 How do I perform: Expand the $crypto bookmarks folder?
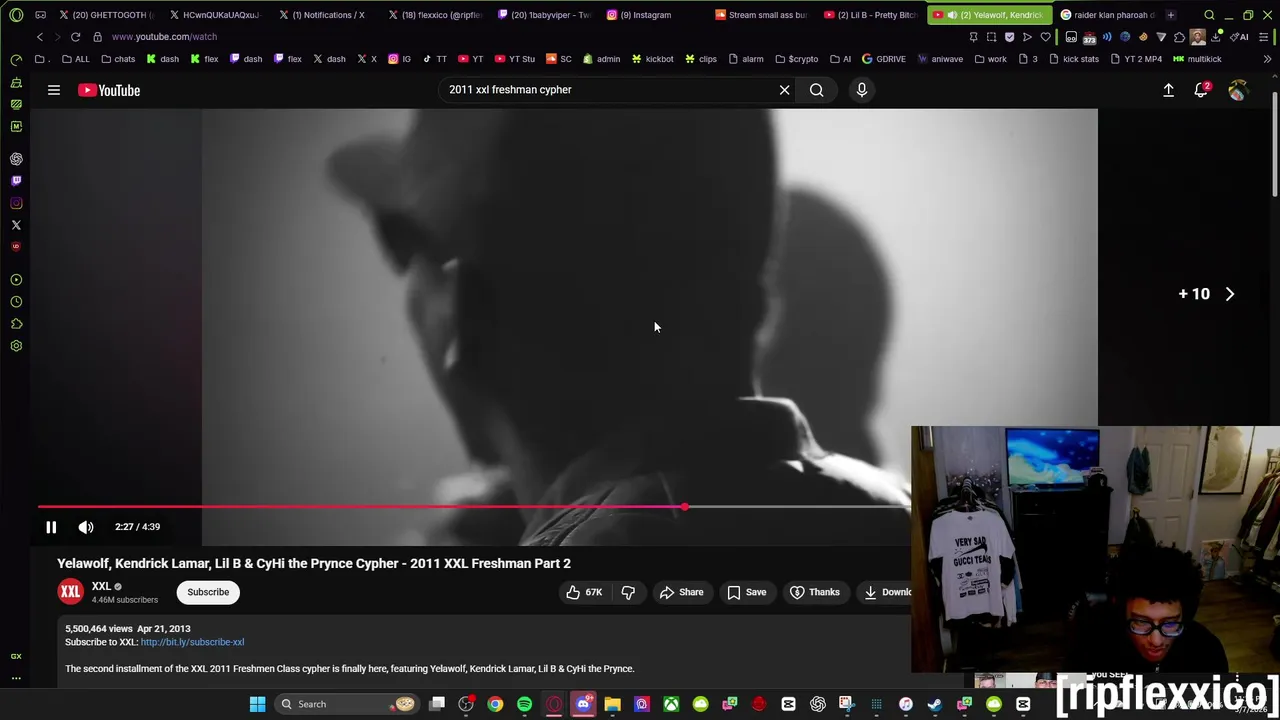(796, 59)
